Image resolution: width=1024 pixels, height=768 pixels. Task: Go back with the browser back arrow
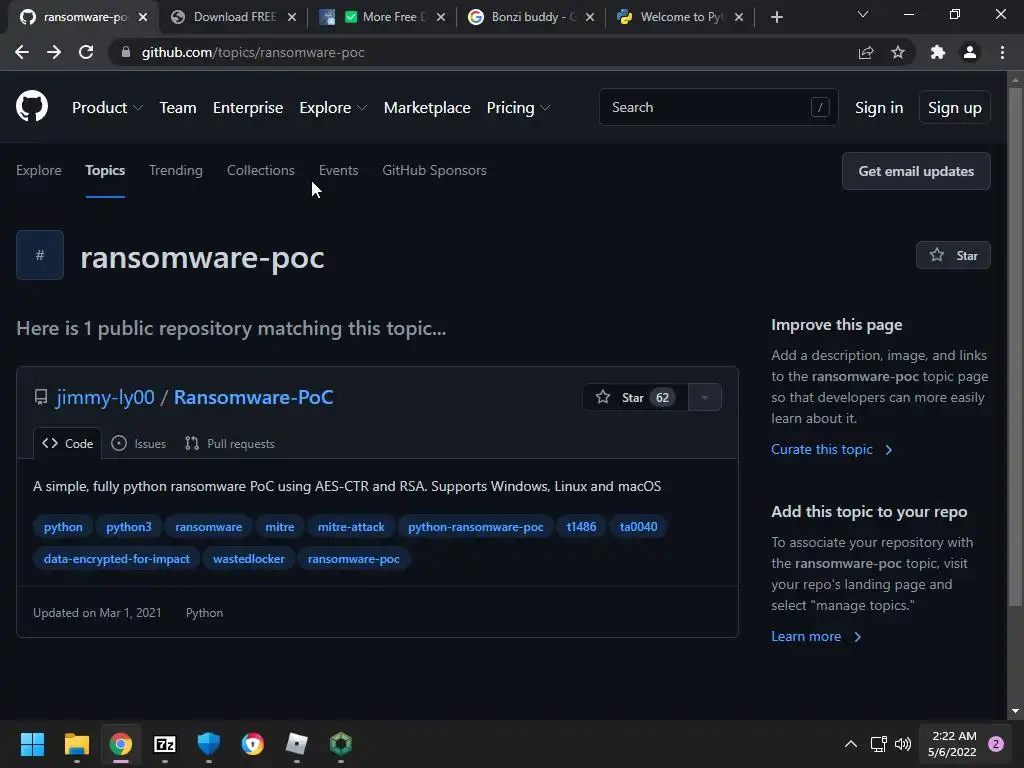pos(22,52)
